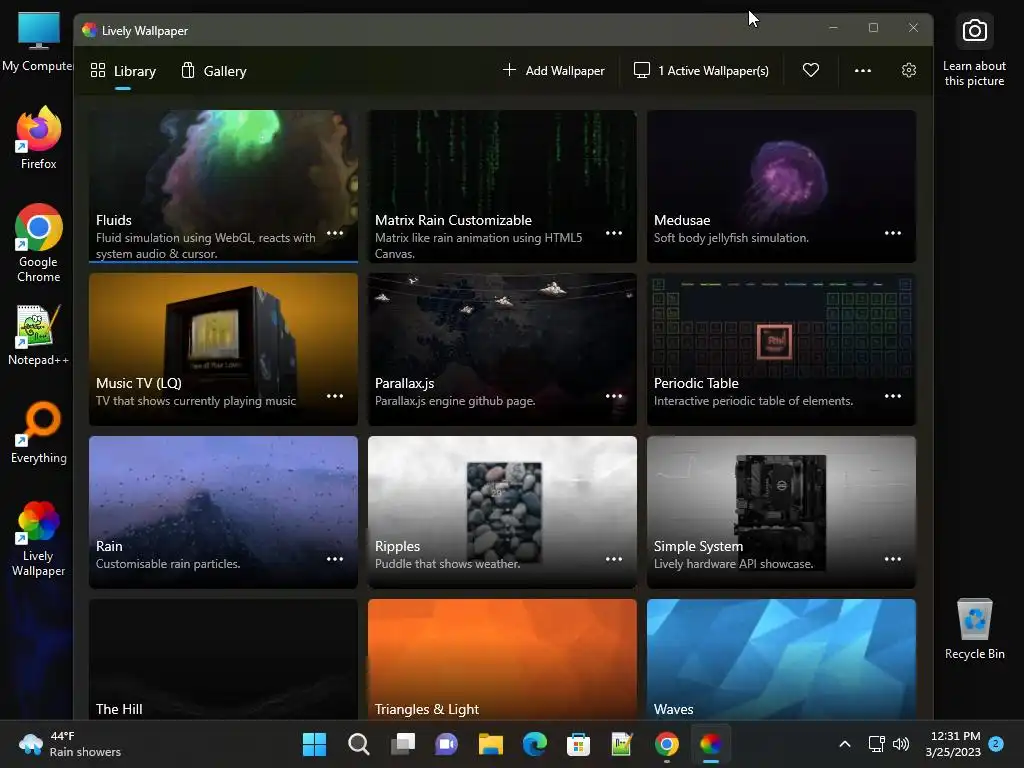
Task: Open weather widget showing 44°F
Action: (x=71, y=744)
